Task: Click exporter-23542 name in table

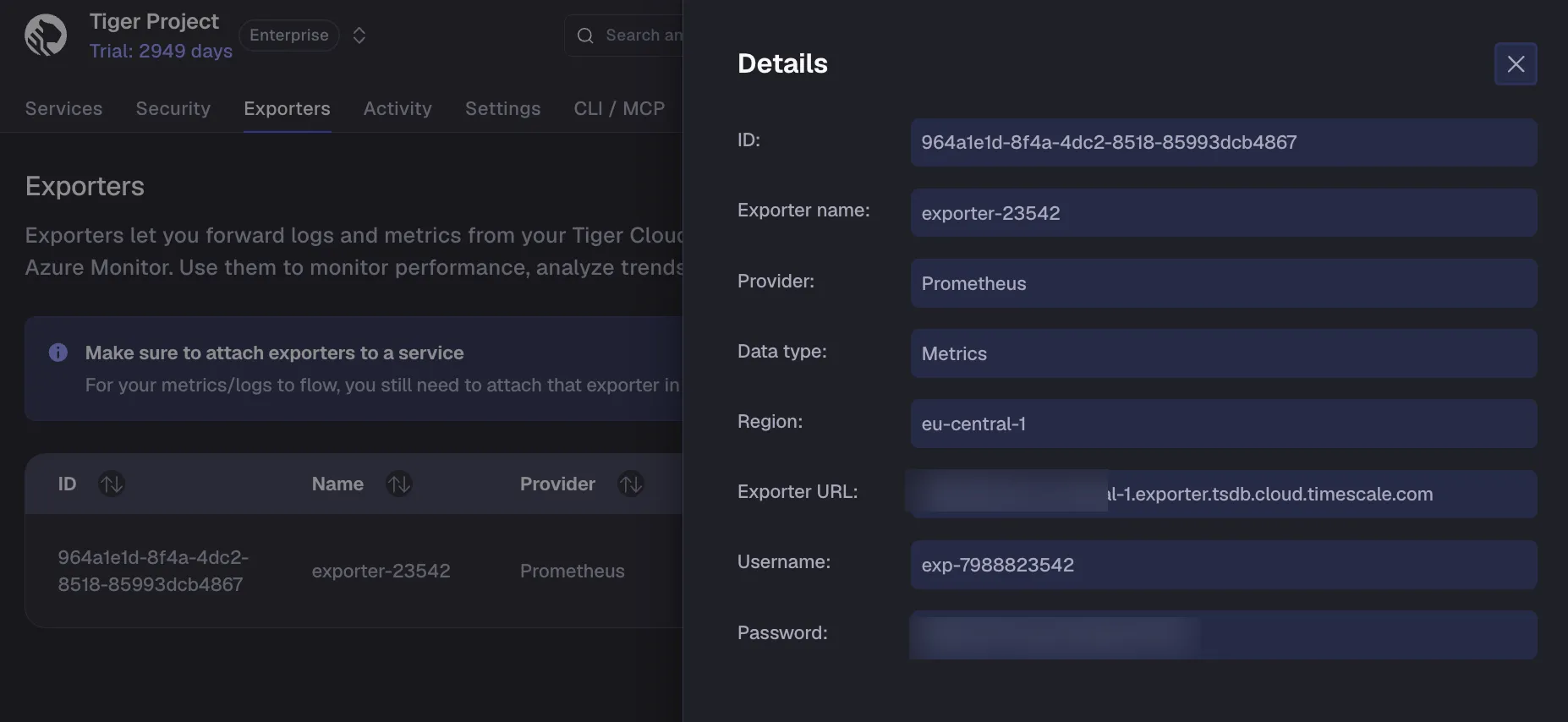Action: (381, 571)
